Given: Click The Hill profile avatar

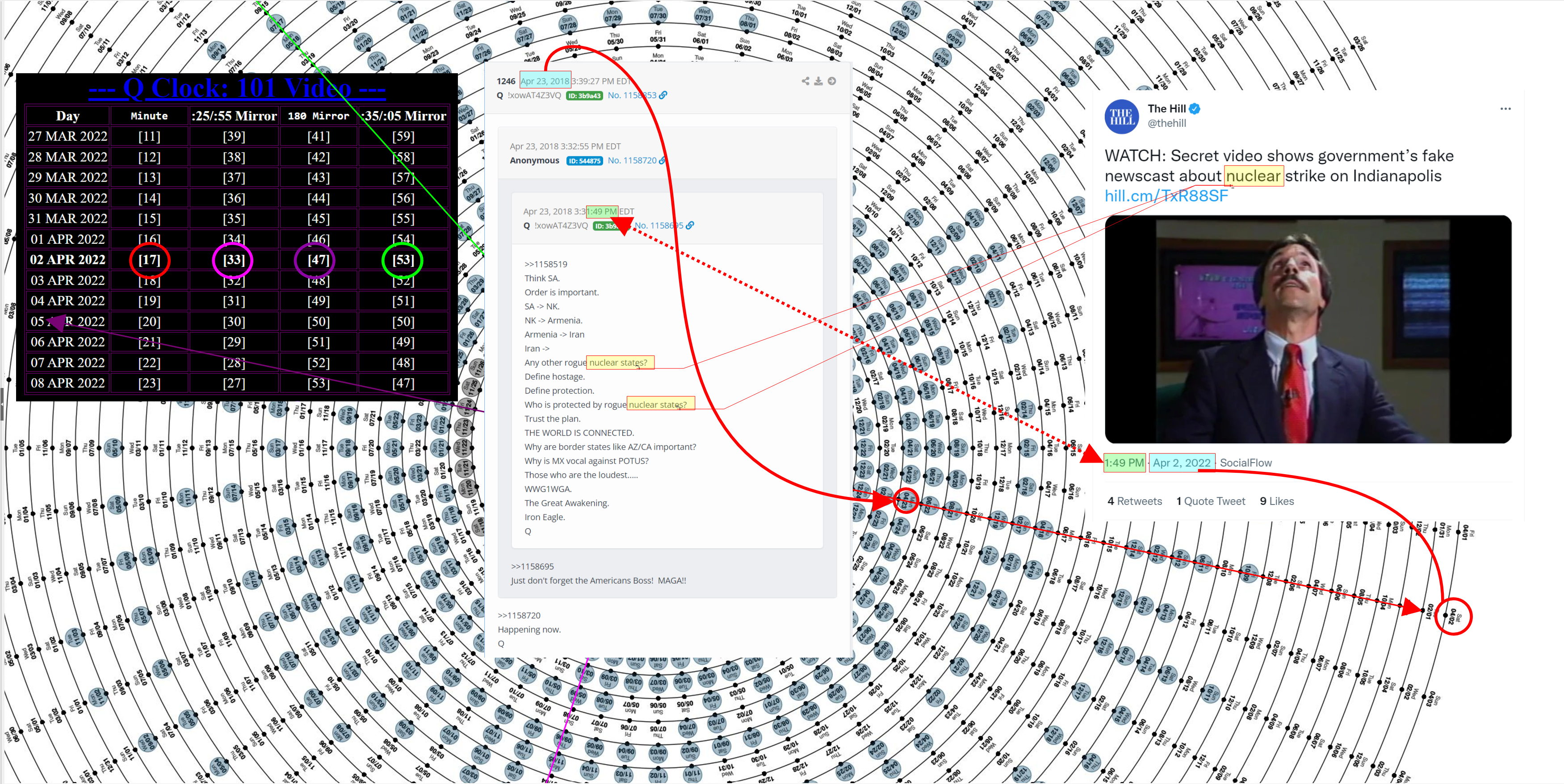Looking at the screenshot, I should pos(1121,116).
